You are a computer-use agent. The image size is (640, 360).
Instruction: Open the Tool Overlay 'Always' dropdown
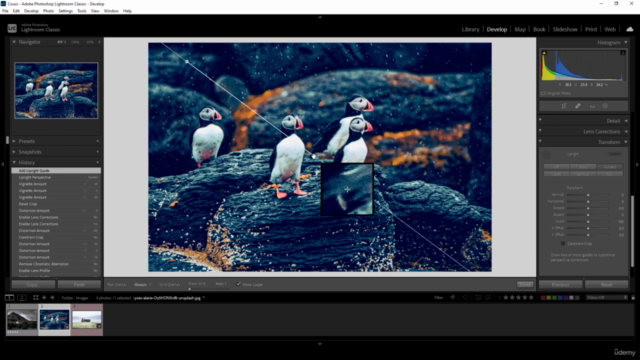[142, 284]
